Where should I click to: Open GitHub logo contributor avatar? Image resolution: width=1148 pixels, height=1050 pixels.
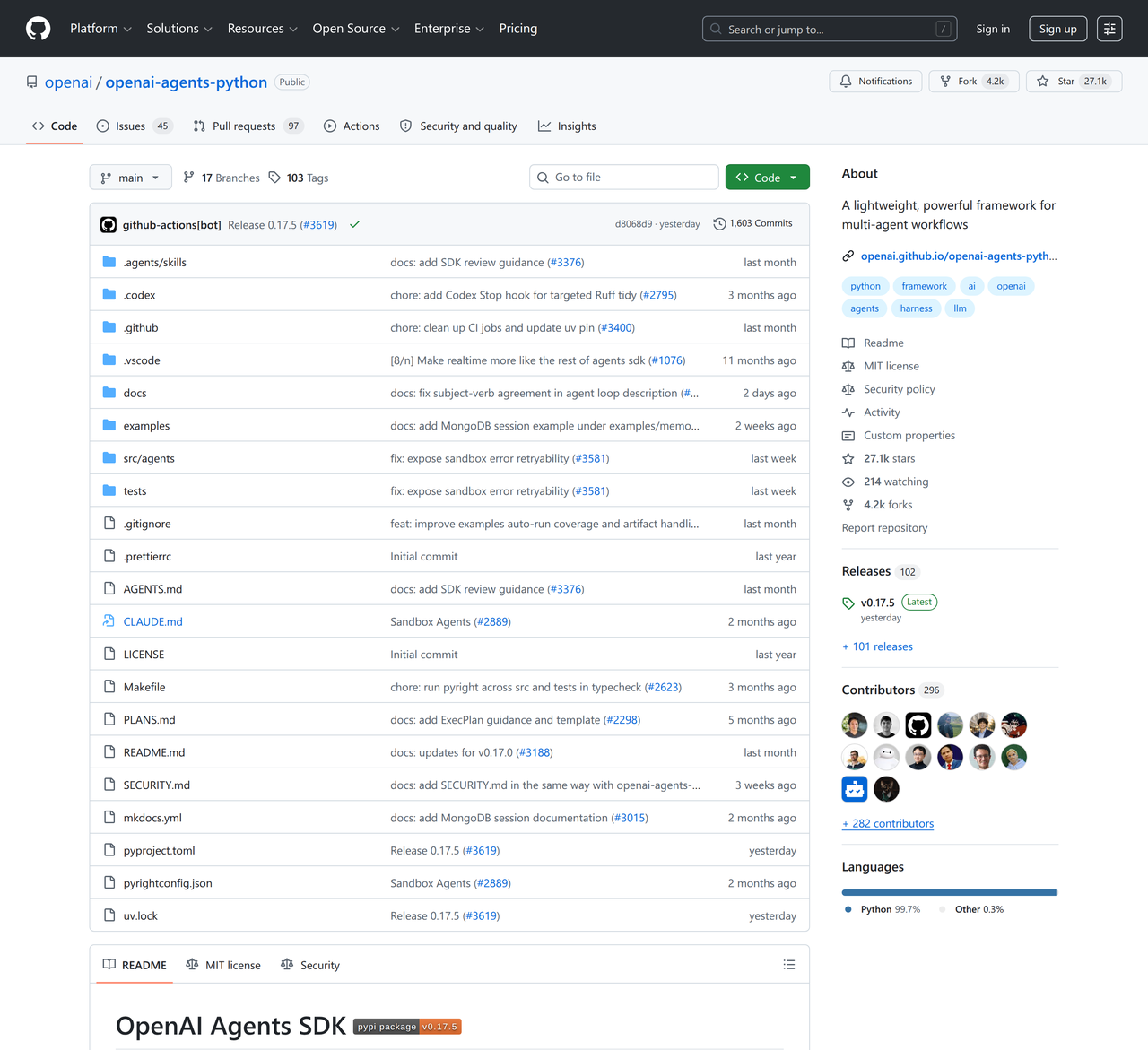tap(918, 725)
